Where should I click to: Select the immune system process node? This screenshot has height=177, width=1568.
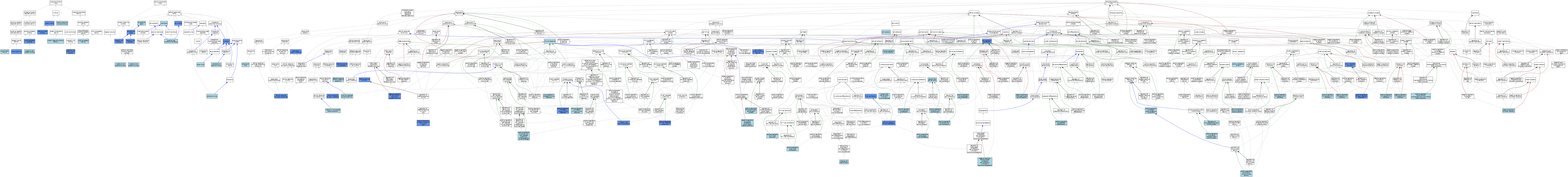coord(671,32)
